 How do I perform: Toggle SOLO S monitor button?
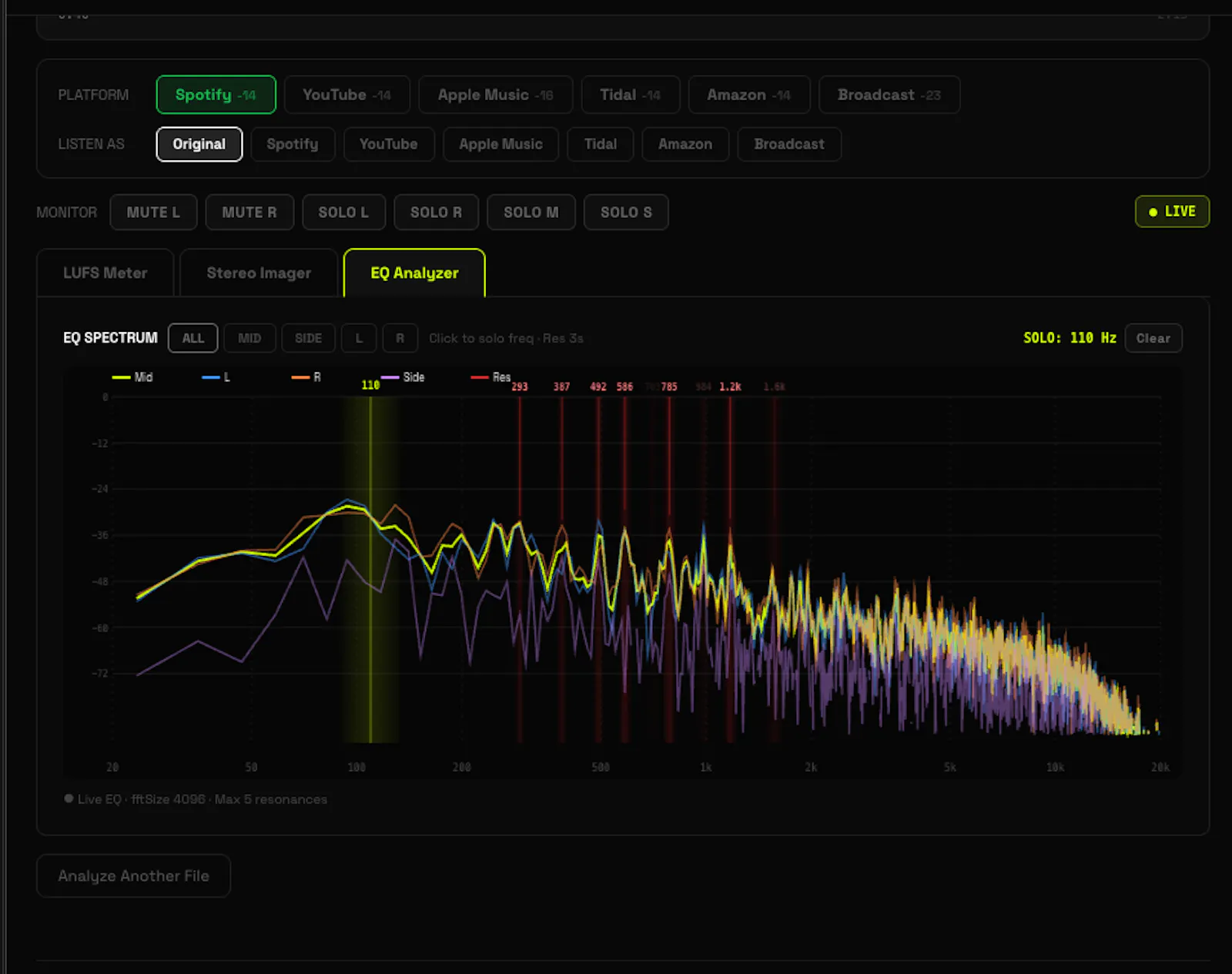click(x=626, y=212)
